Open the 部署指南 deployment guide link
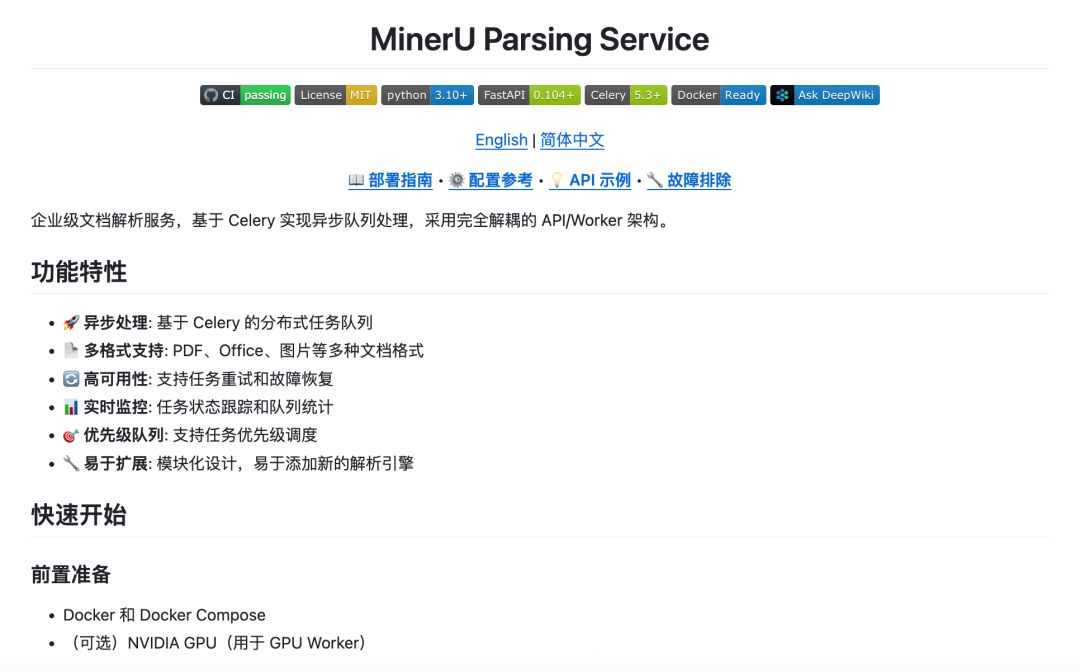 click(x=390, y=180)
